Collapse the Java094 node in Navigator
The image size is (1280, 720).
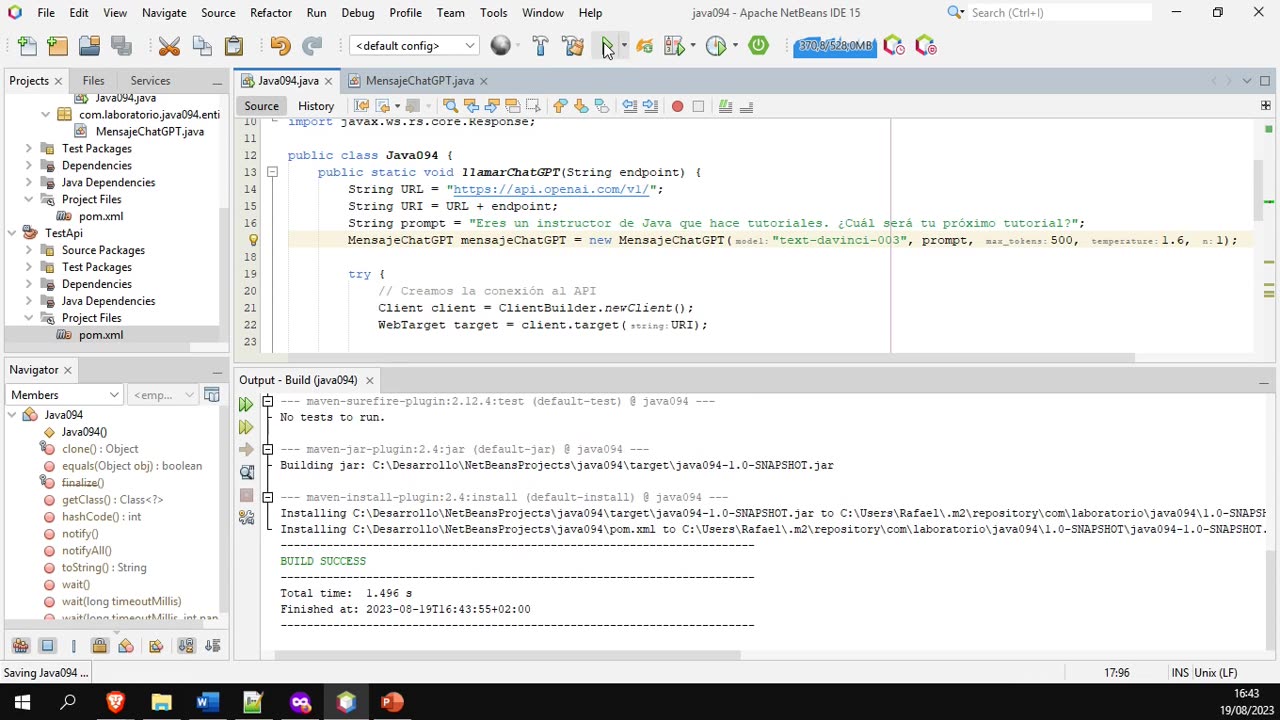point(11,415)
